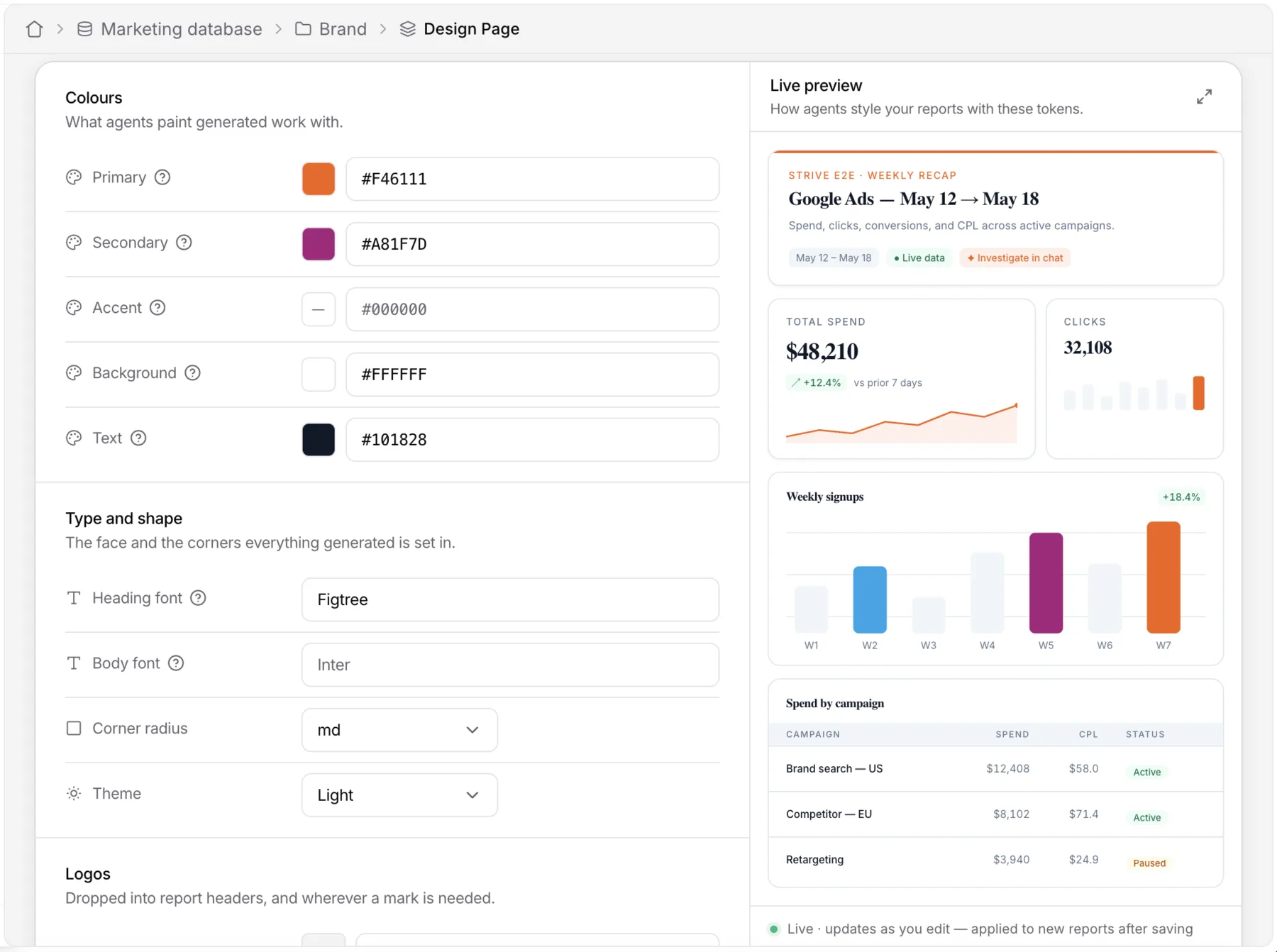Show help for Accent colour
This screenshot has width=1277, height=952.
click(x=157, y=308)
